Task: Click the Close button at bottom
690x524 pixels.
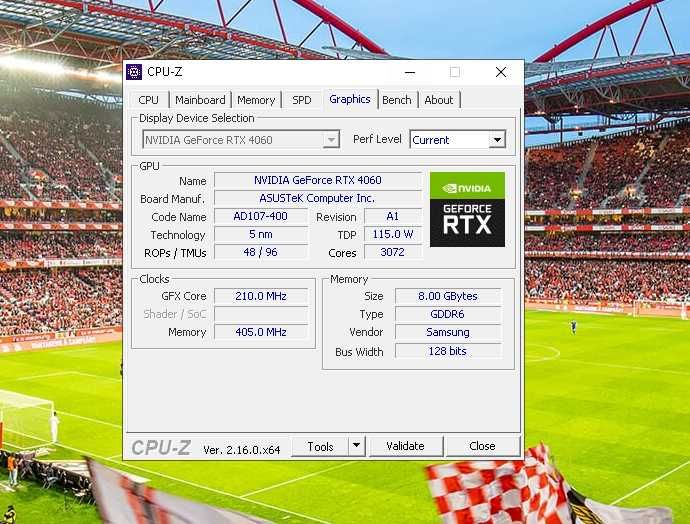Action: 482,447
